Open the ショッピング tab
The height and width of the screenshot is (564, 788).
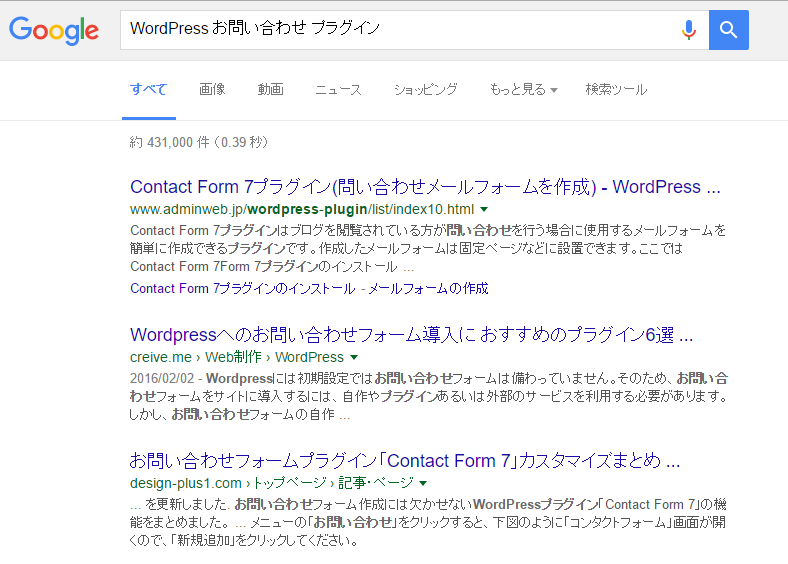click(x=425, y=89)
